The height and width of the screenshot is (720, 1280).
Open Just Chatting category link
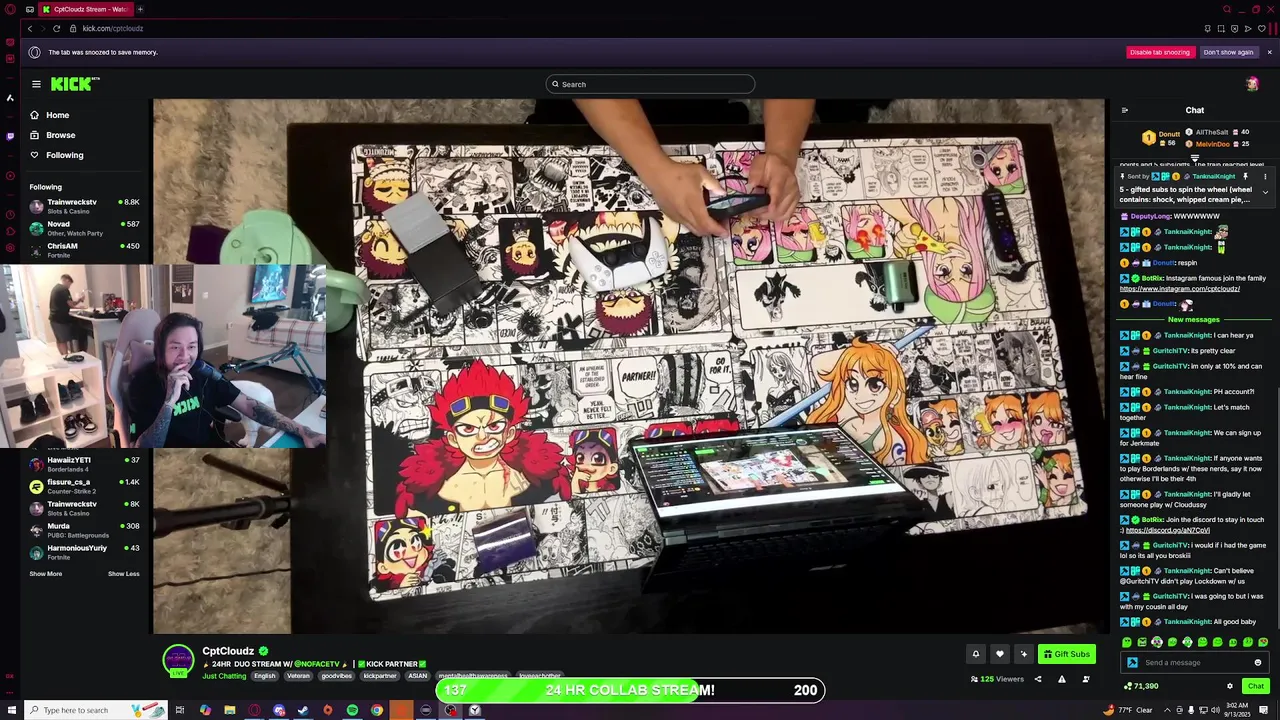(224, 676)
